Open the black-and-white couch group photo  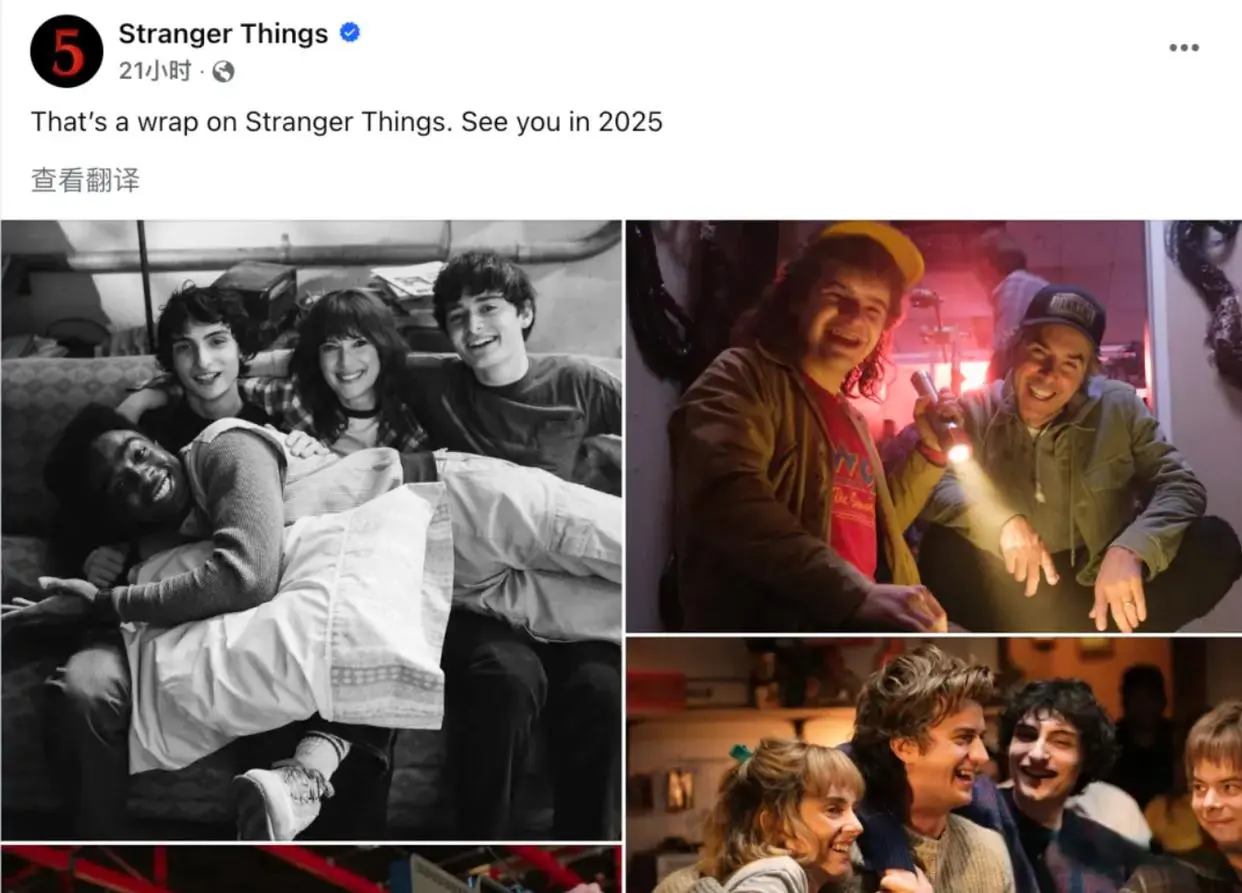(311, 530)
